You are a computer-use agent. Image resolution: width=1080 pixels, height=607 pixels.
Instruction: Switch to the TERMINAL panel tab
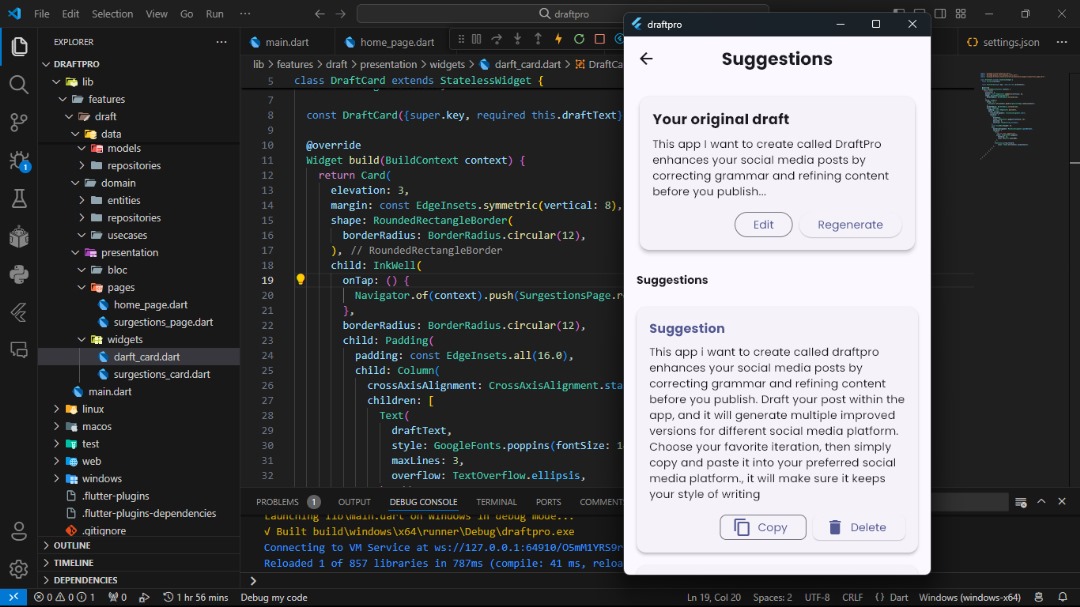pos(496,502)
